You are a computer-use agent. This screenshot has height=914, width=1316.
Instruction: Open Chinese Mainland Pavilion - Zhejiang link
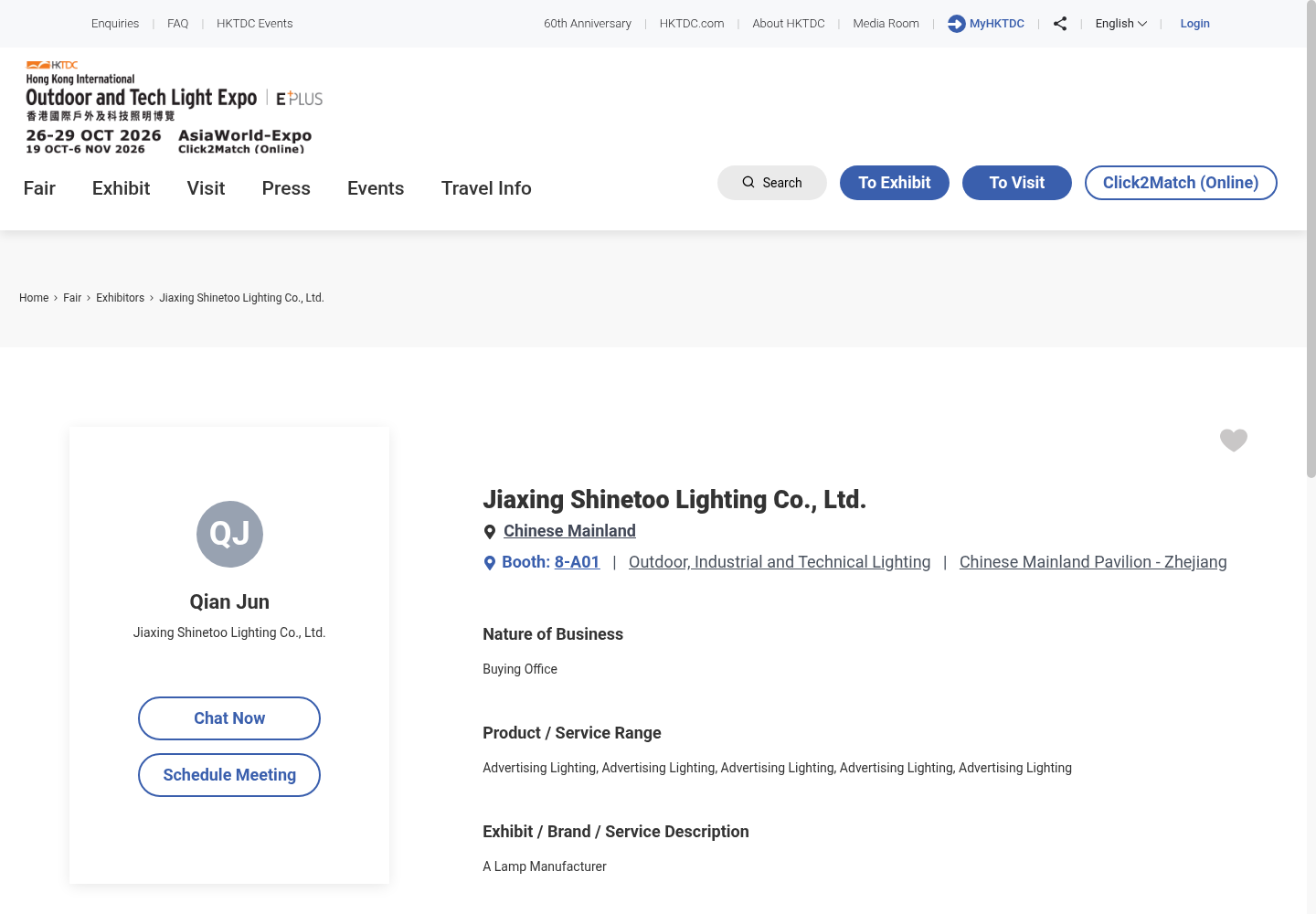(1093, 562)
